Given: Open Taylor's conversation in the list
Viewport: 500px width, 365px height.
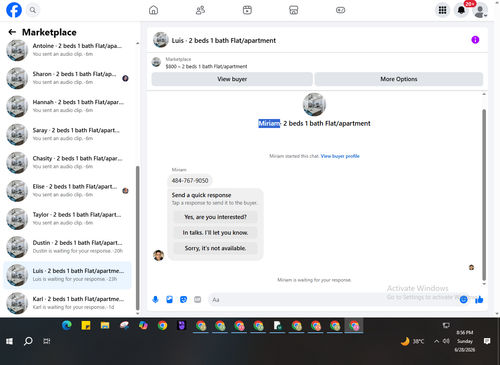Looking at the screenshot, I should (x=67, y=219).
